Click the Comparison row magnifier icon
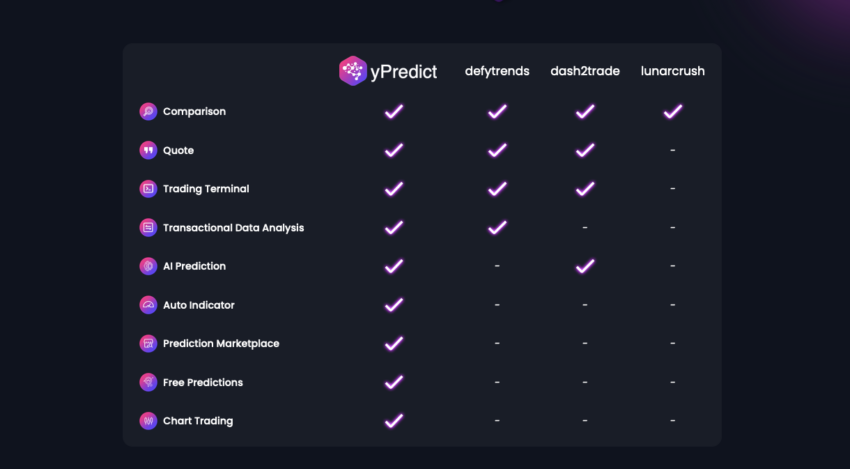Viewport: 850px width, 469px height. click(148, 112)
